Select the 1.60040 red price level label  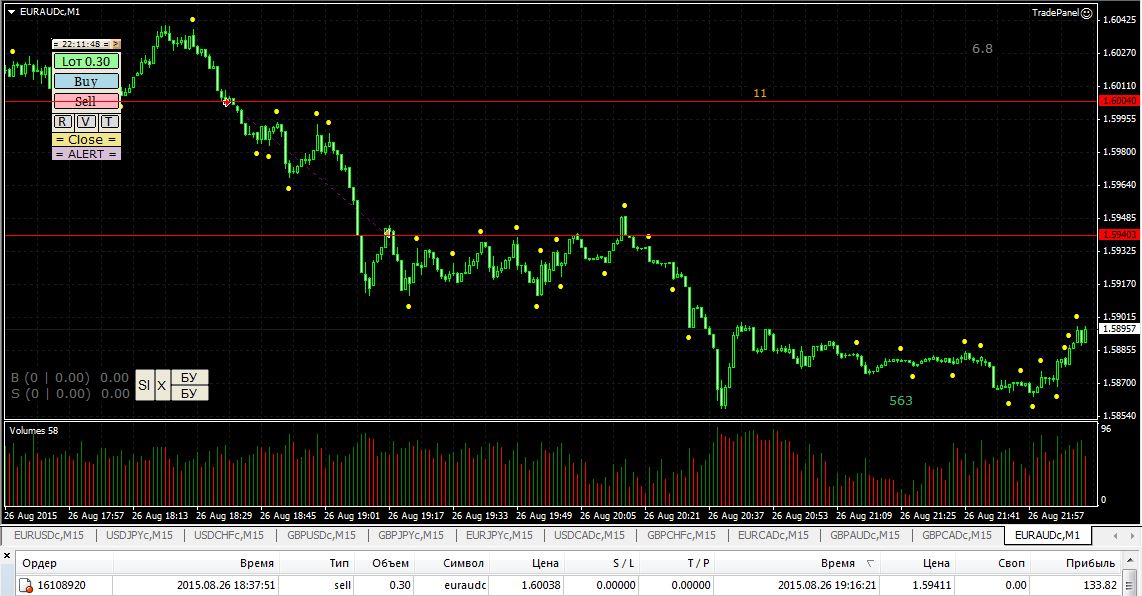[1119, 101]
